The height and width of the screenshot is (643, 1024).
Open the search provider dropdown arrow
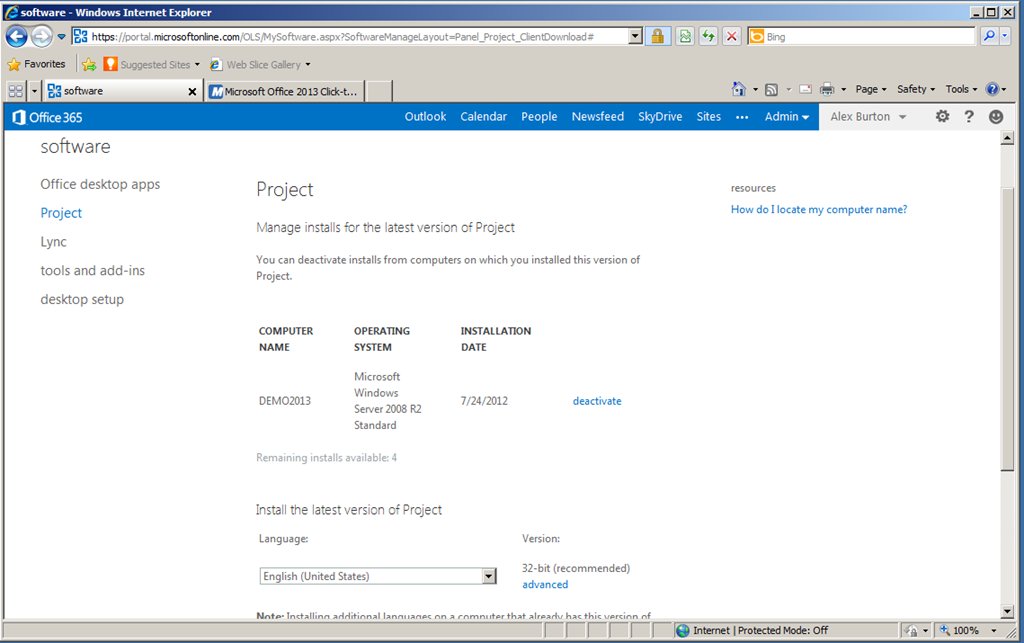pyautogui.click(x=1005, y=37)
